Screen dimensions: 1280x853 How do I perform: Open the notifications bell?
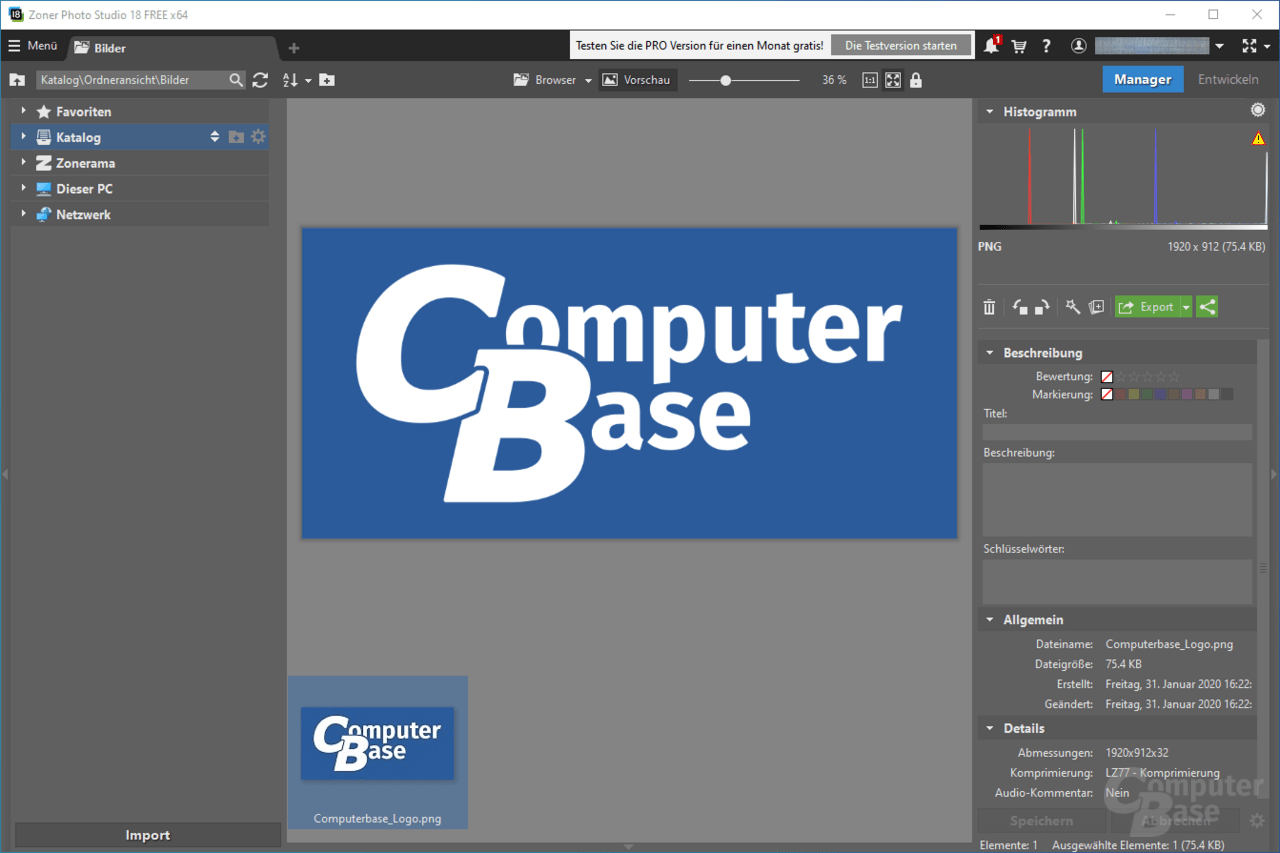991,46
